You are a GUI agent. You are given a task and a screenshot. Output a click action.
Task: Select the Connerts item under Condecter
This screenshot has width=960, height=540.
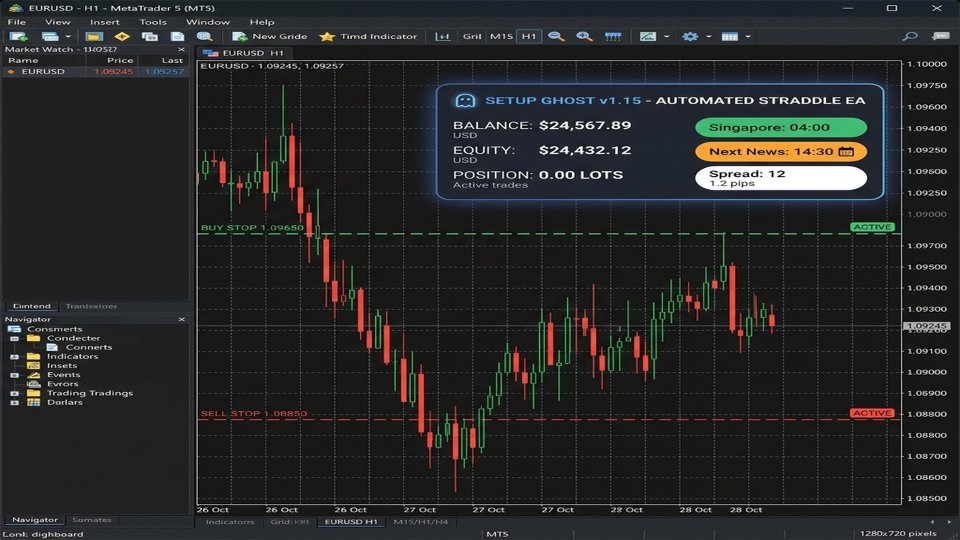pyautogui.click(x=89, y=347)
